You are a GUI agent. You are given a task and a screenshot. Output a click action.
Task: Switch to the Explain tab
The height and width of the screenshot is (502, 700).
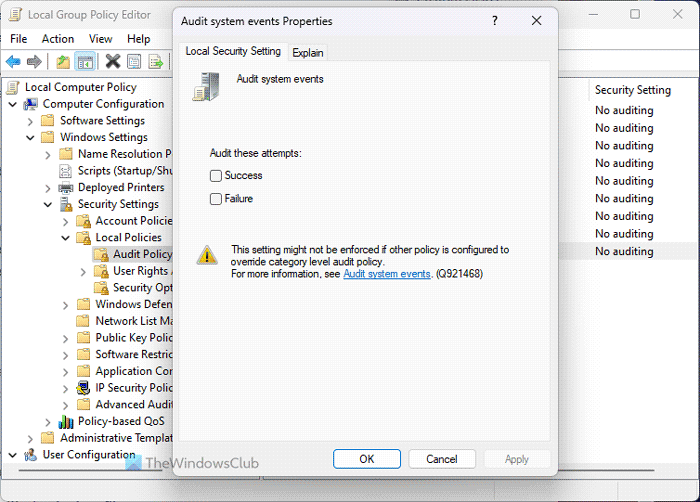coord(308,53)
